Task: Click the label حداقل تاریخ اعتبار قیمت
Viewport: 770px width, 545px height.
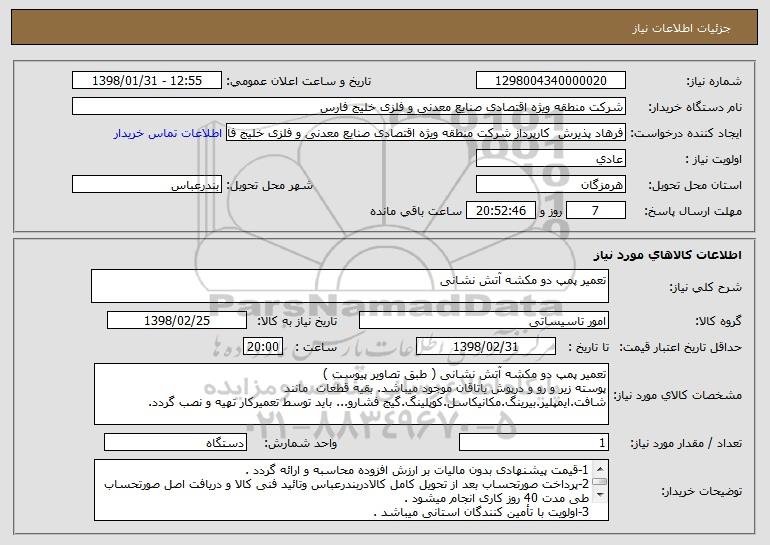Action: (x=680, y=348)
